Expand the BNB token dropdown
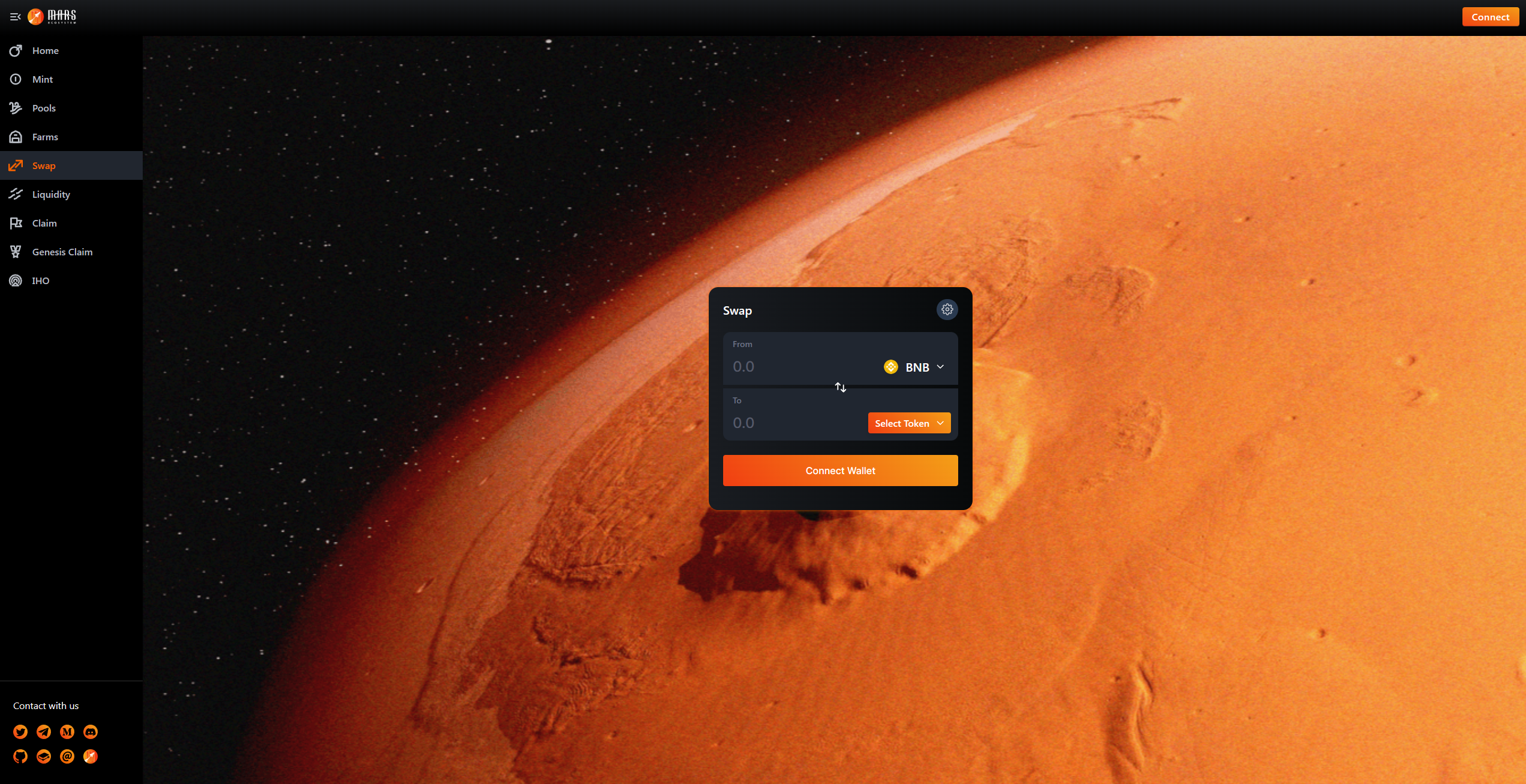The height and width of the screenshot is (784, 1526). (x=914, y=367)
